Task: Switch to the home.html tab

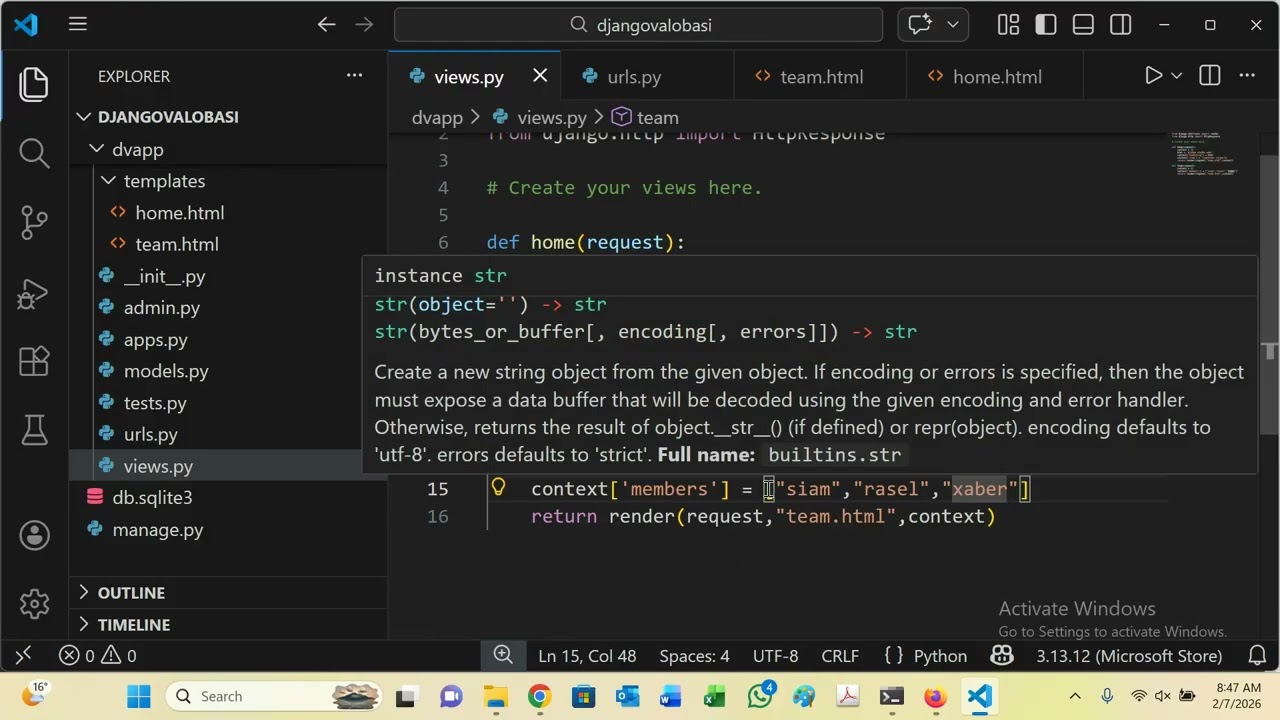Action: [996, 77]
